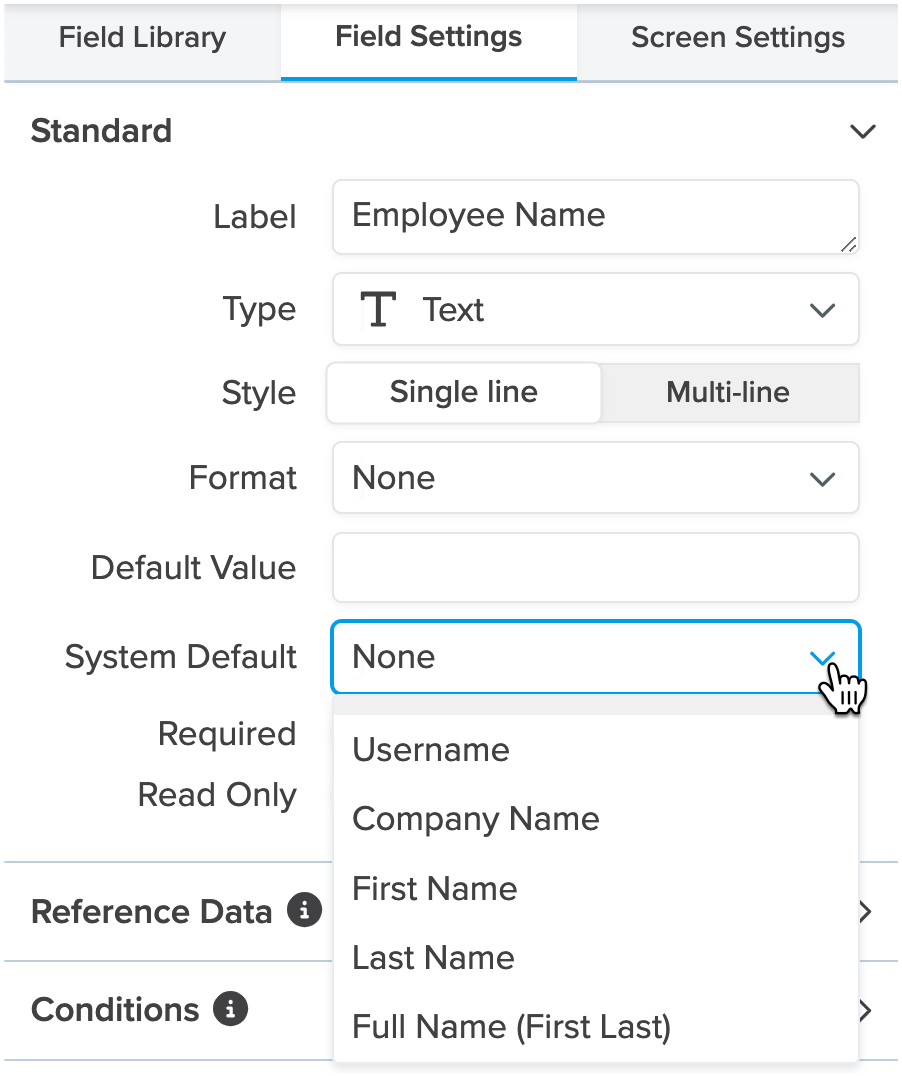Screen dimensions: 902x1078
Task: Select Last Name option
Action: (x=595, y=958)
